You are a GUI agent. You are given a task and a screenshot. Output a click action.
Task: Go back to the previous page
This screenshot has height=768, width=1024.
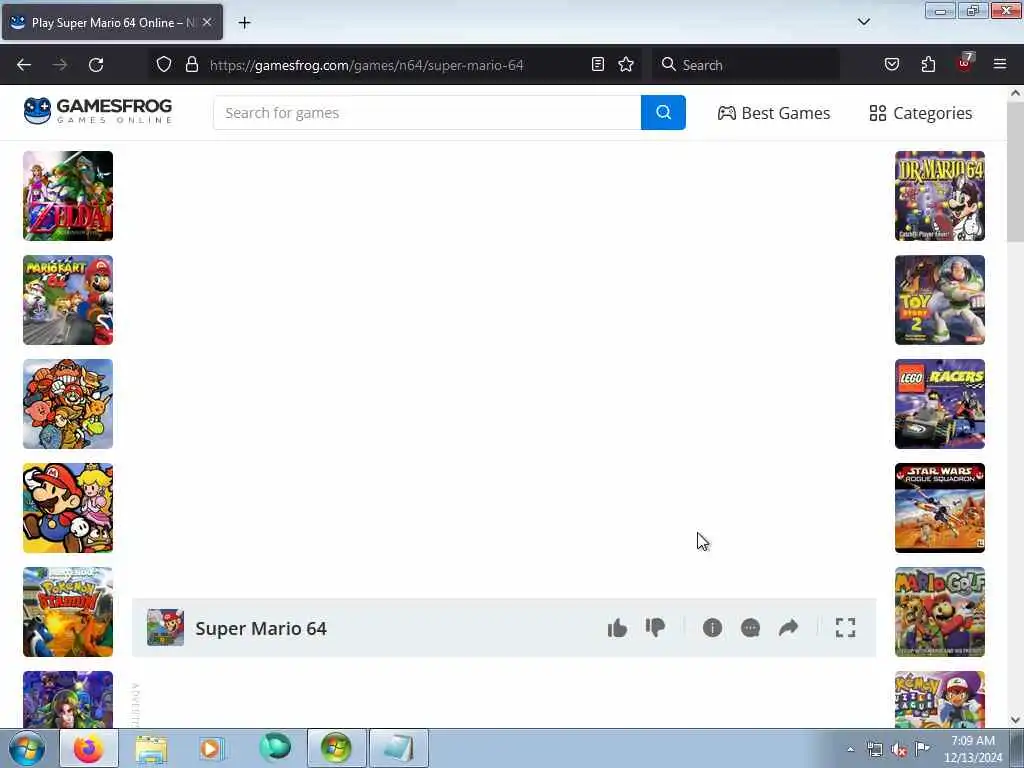pyautogui.click(x=24, y=65)
